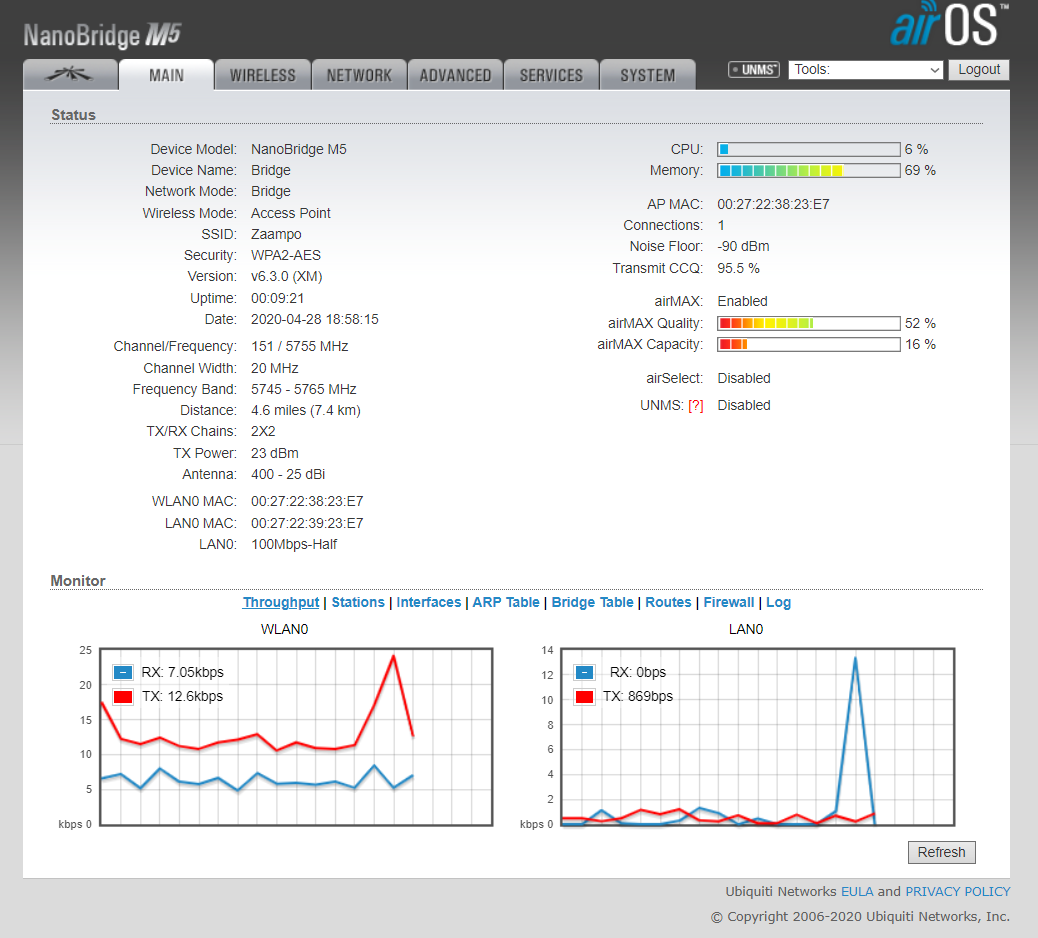Open the Tools dropdown
1038x938 pixels.
[866, 70]
